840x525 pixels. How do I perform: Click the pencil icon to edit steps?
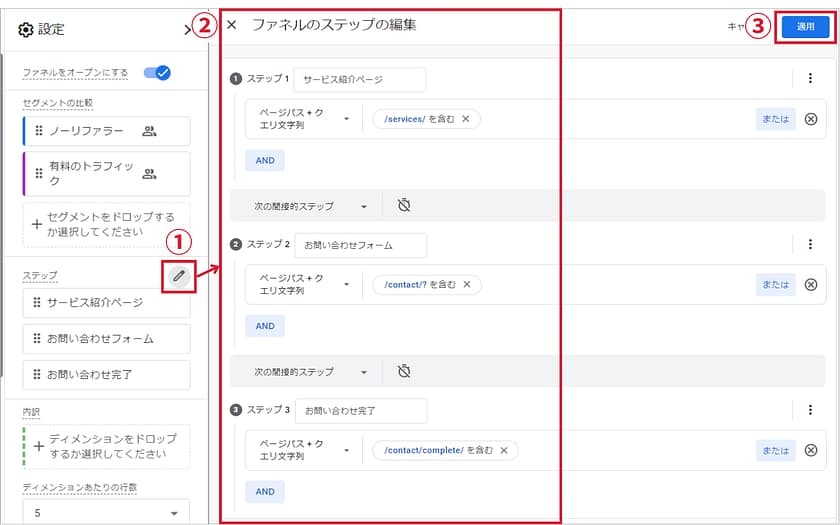coord(179,275)
